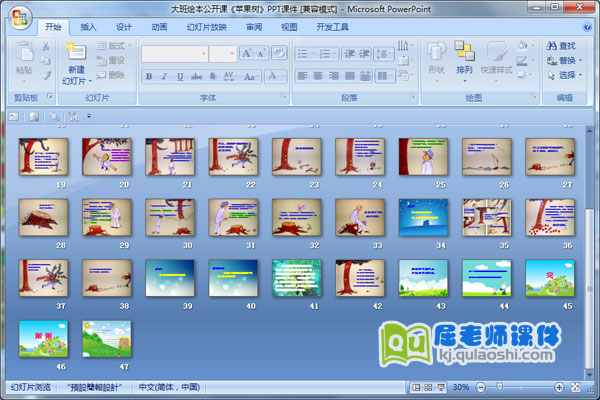Open the Insert (插入) tab
This screenshot has width=600, height=400.
(89, 27)
